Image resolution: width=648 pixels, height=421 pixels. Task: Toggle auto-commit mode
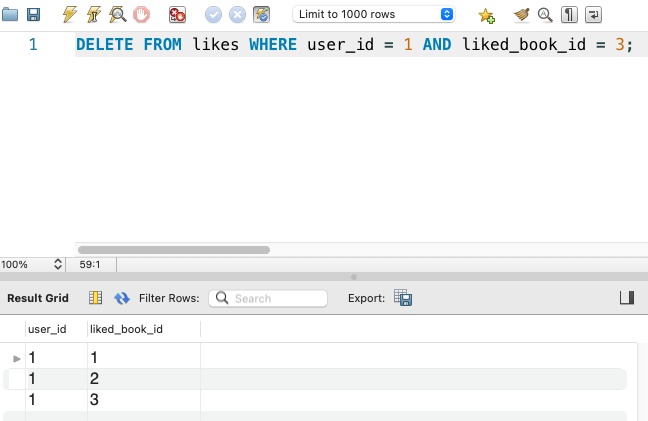[x=262, y=14]
